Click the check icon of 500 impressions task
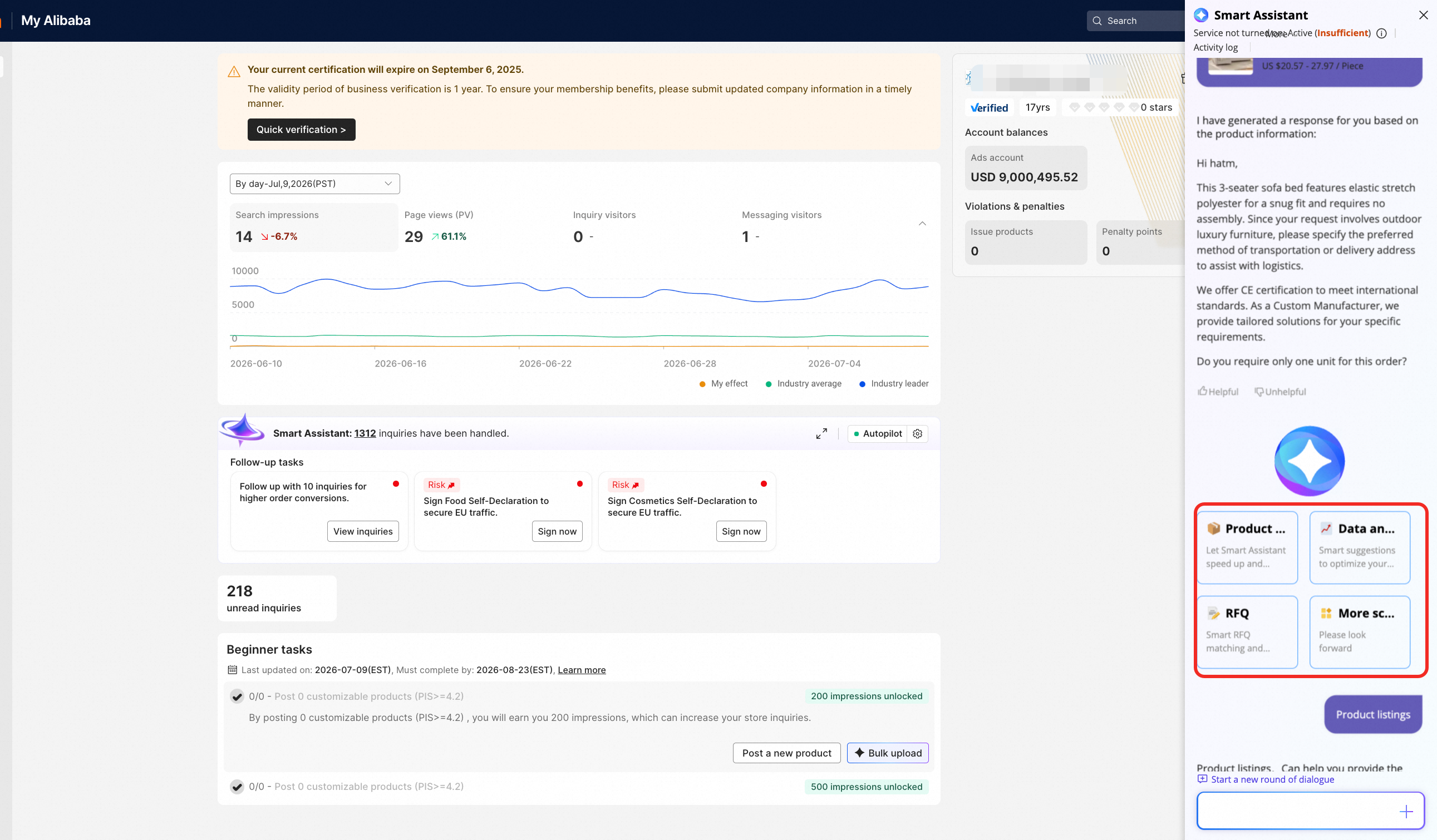 [x=237, y=787]
